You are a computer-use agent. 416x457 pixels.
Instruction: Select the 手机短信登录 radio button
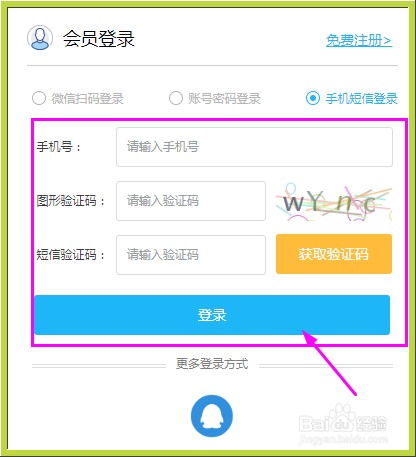coord(313,98)
